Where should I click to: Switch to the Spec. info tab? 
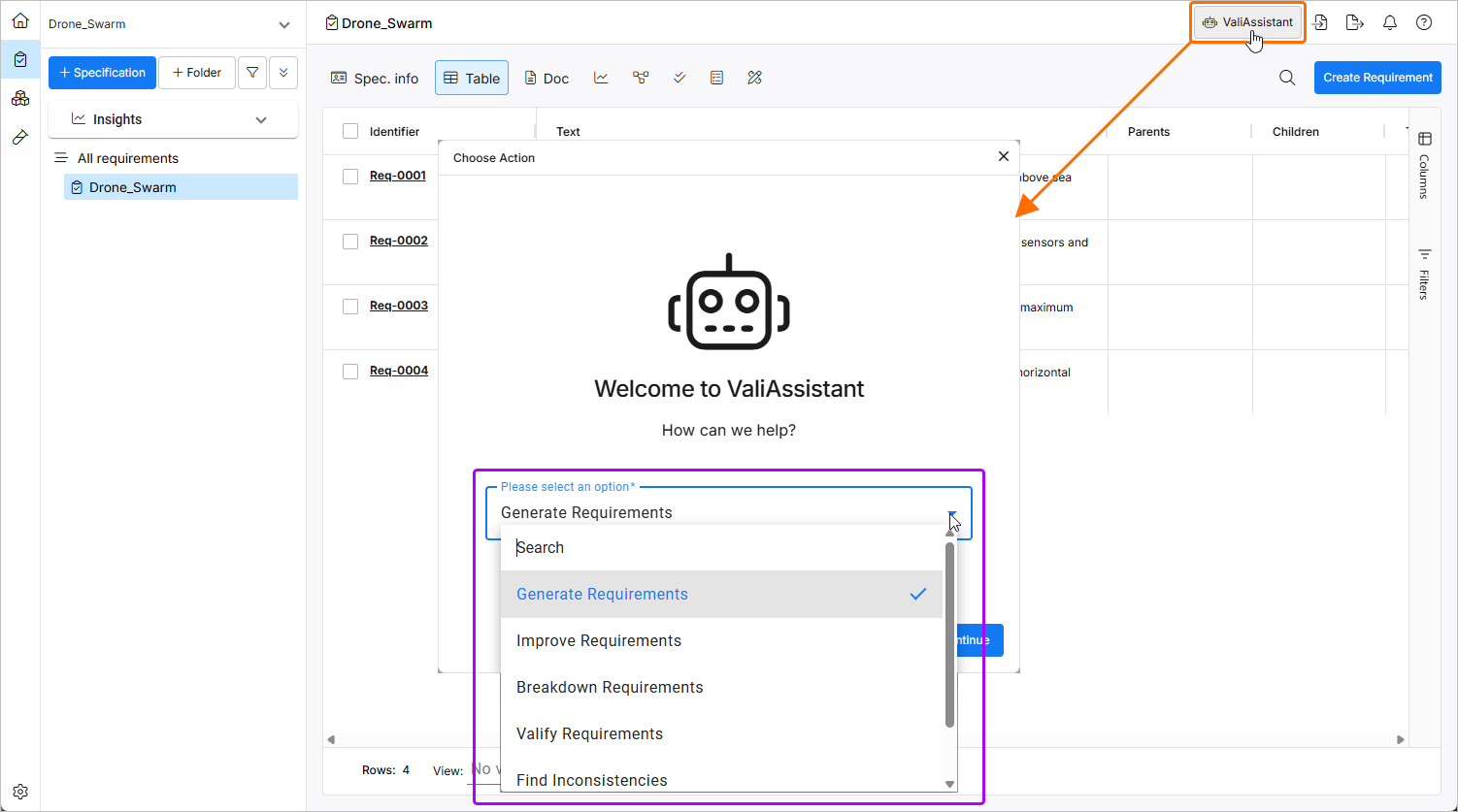375,78
